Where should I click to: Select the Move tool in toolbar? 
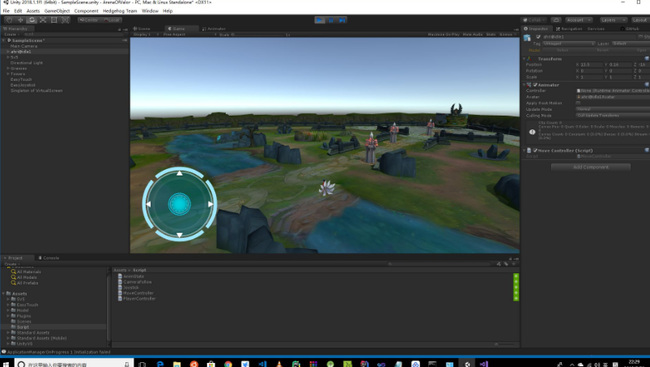coord(20,20)
